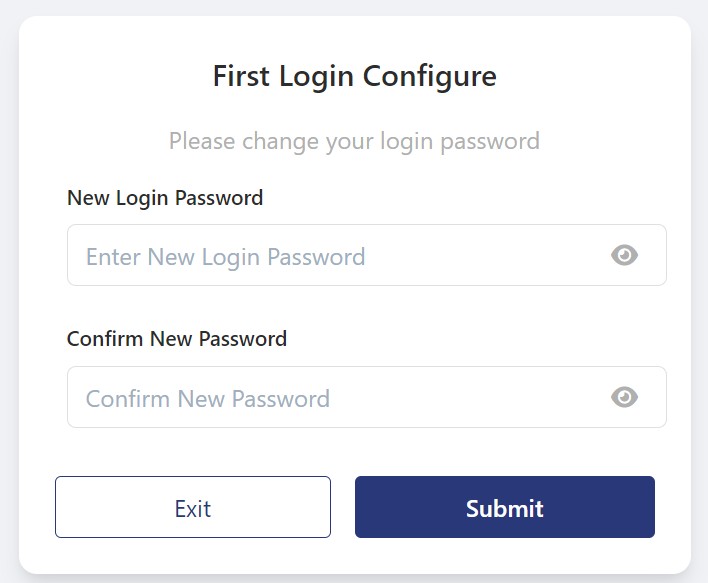This screenshot has width=708, height=583.
Task: Place cursor in the password confirmation box
Action: point(330,398)
